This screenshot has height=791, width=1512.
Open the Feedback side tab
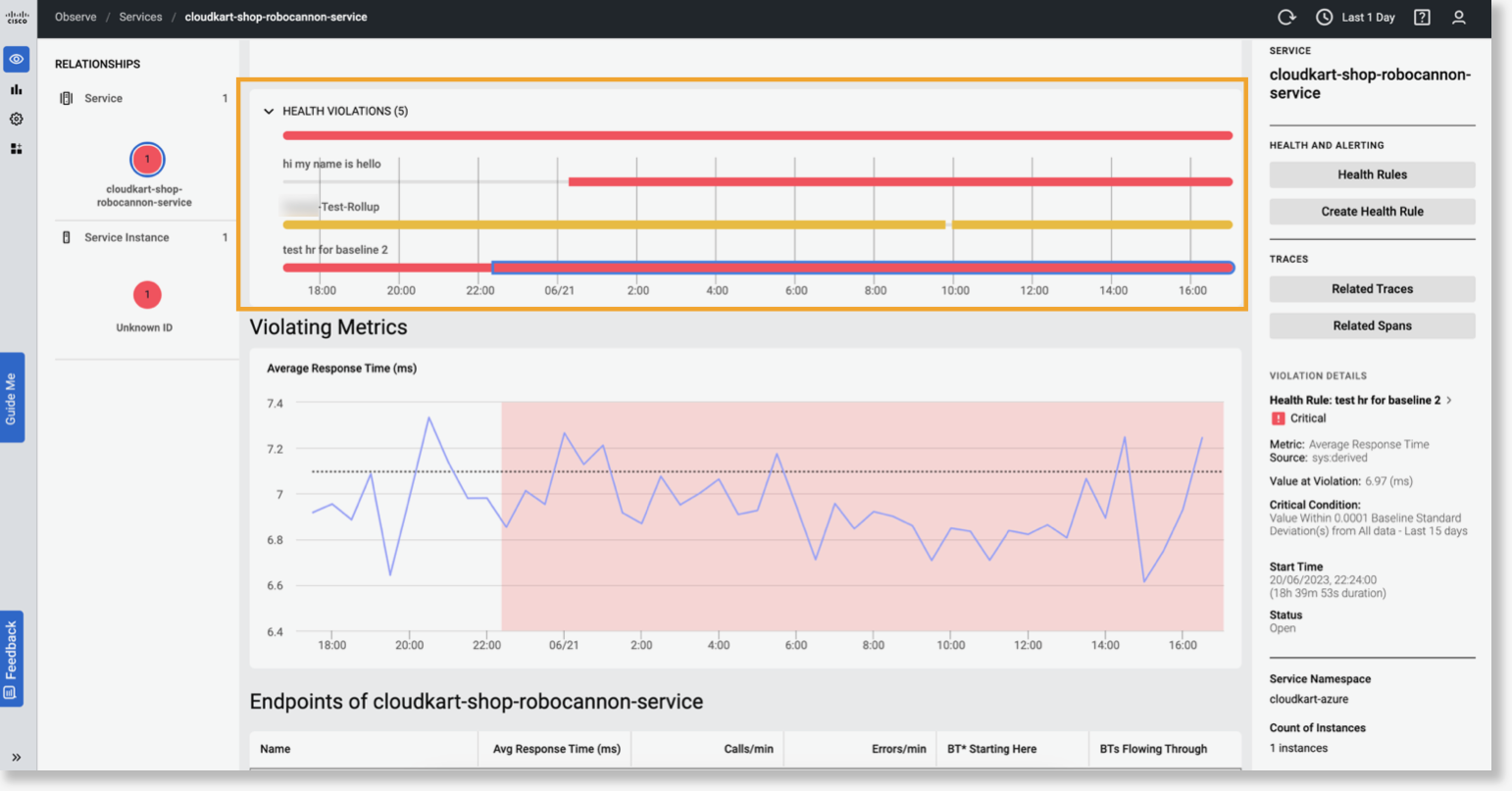pos(12,658)
